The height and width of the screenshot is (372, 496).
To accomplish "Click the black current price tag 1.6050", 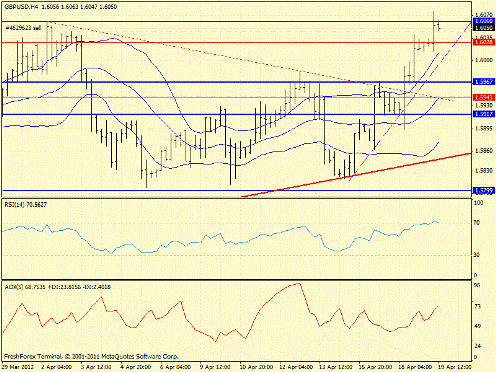I will tap(484, 28).
